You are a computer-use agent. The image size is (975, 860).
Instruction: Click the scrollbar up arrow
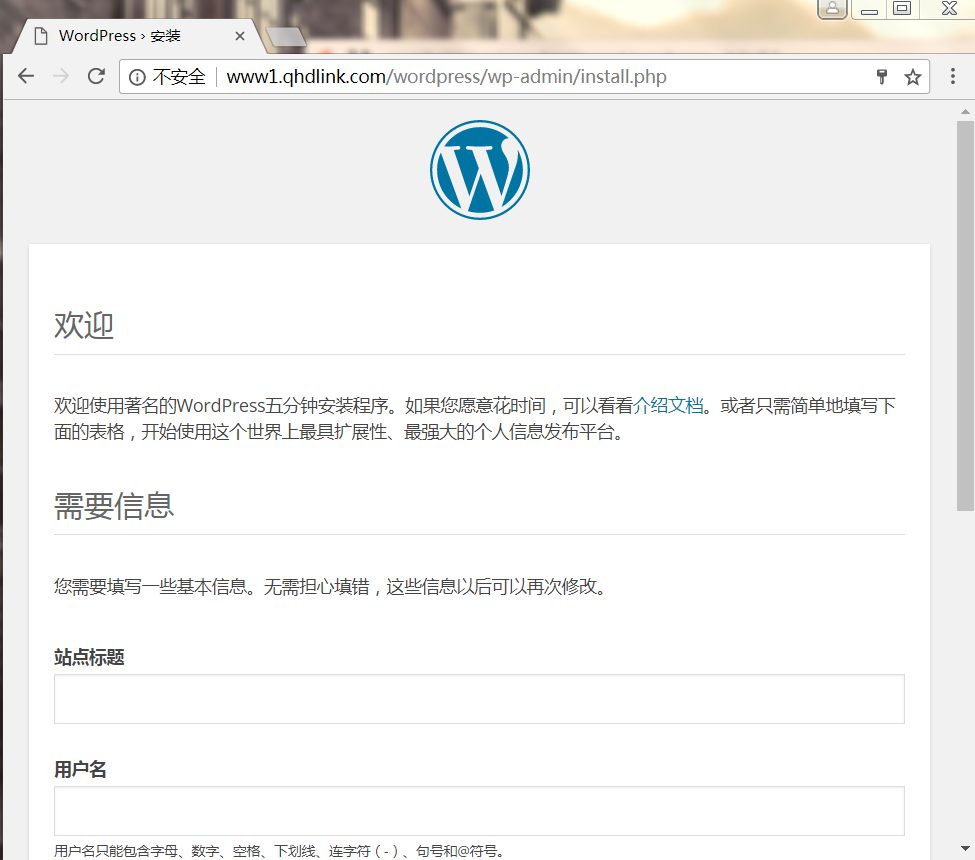click(x=965, y=112)
